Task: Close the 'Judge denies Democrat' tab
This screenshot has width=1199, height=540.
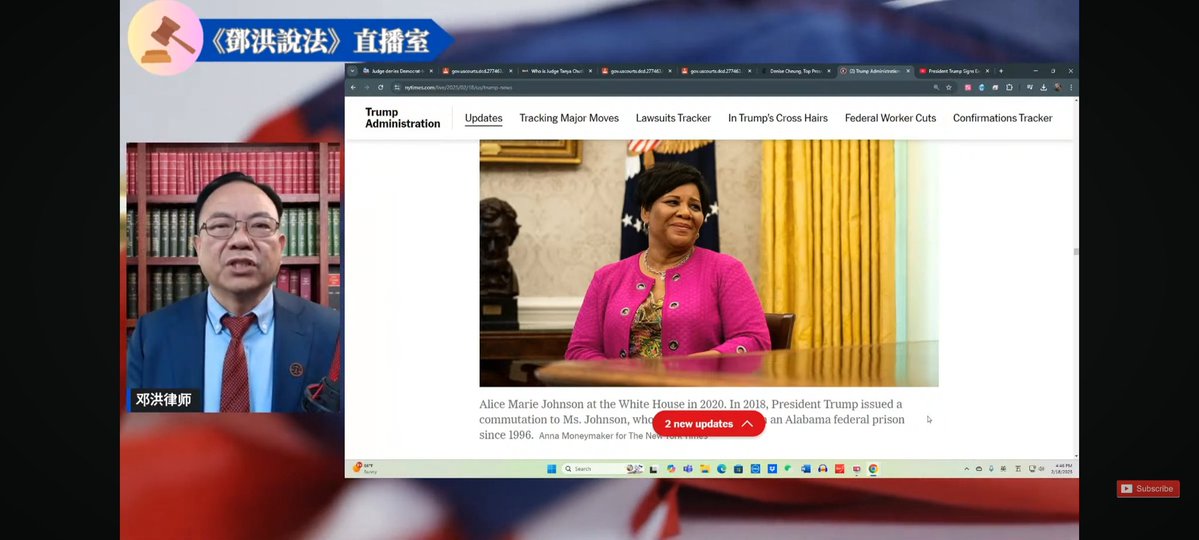Action: pos(431,71)
